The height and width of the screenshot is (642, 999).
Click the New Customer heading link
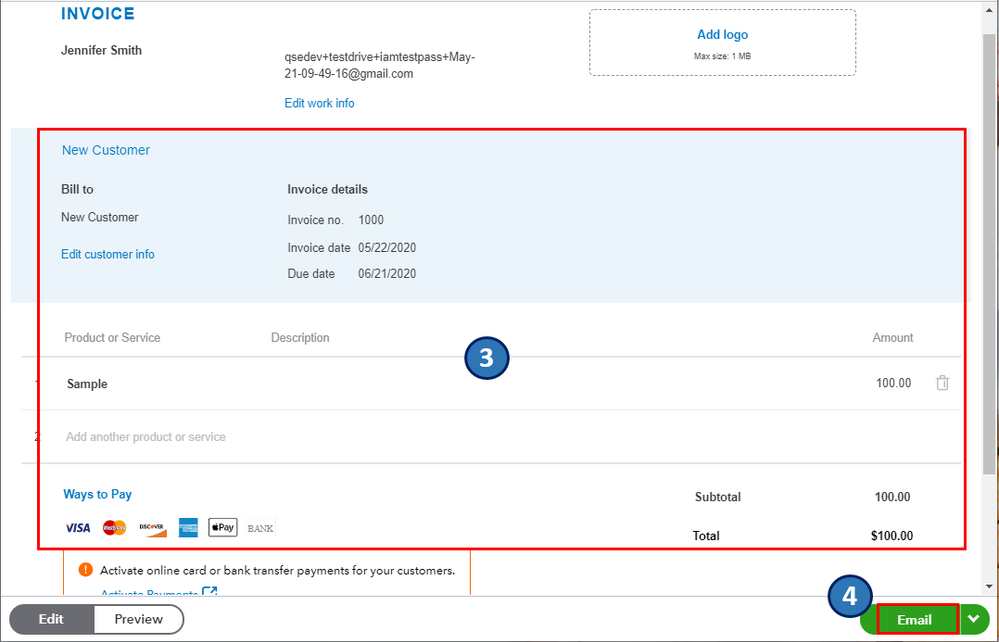click(106, 150)
